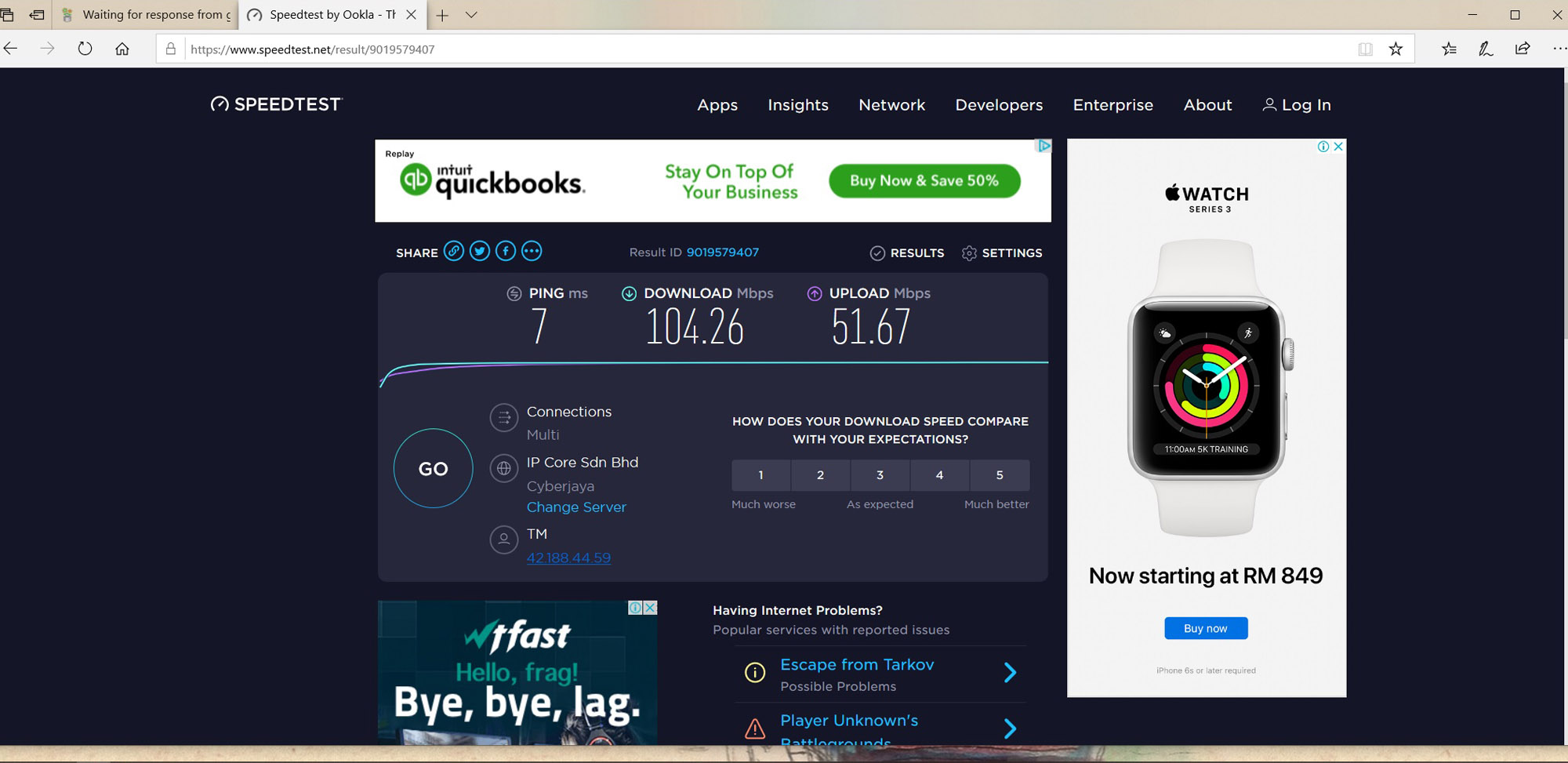The height and width of the screenshot is (763, 1568).
Task: Open IP address 42.188.44.59 link
Action: tap(568, 558)
